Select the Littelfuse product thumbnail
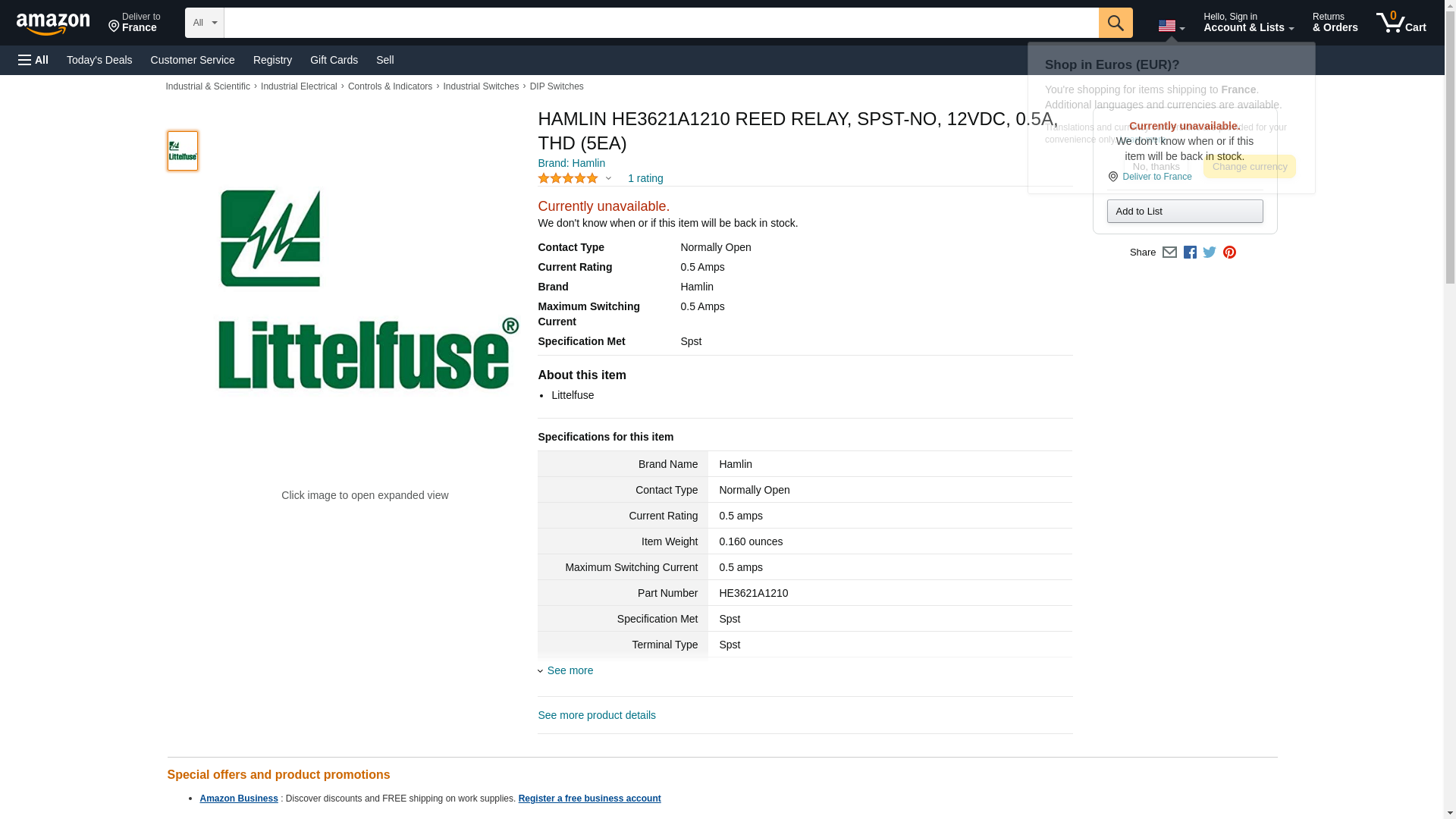 [183, 151]
